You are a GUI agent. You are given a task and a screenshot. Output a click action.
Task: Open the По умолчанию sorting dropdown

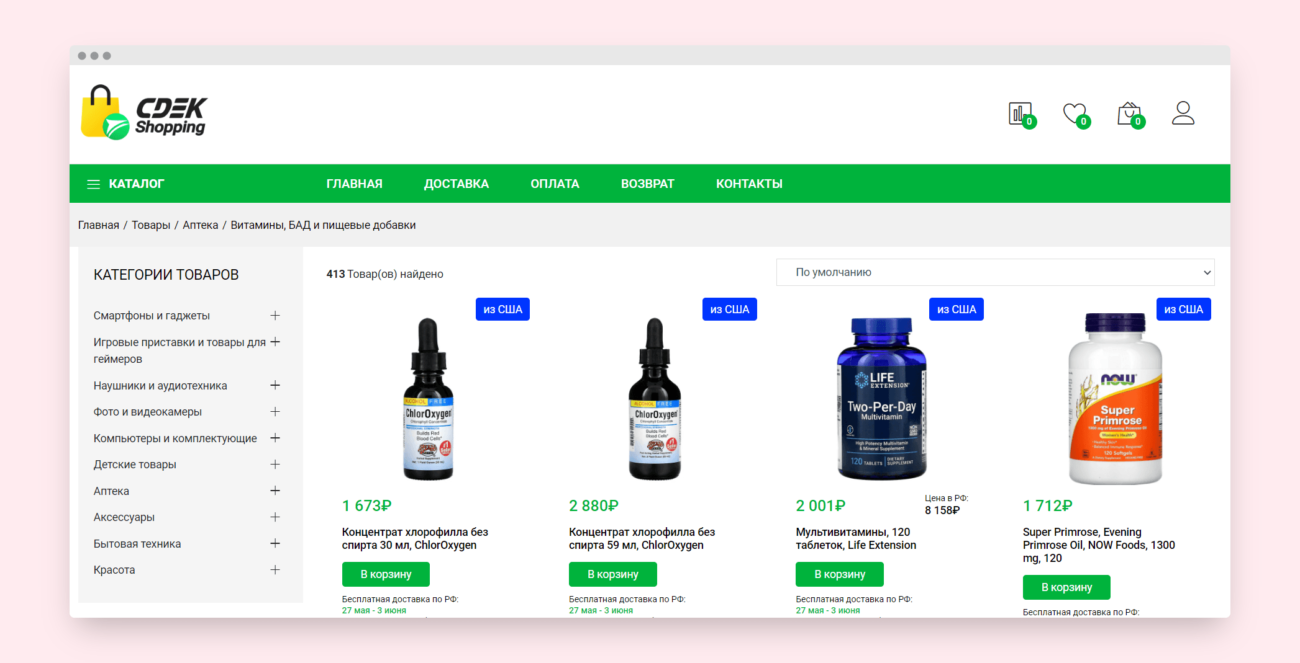coord(995,272)
